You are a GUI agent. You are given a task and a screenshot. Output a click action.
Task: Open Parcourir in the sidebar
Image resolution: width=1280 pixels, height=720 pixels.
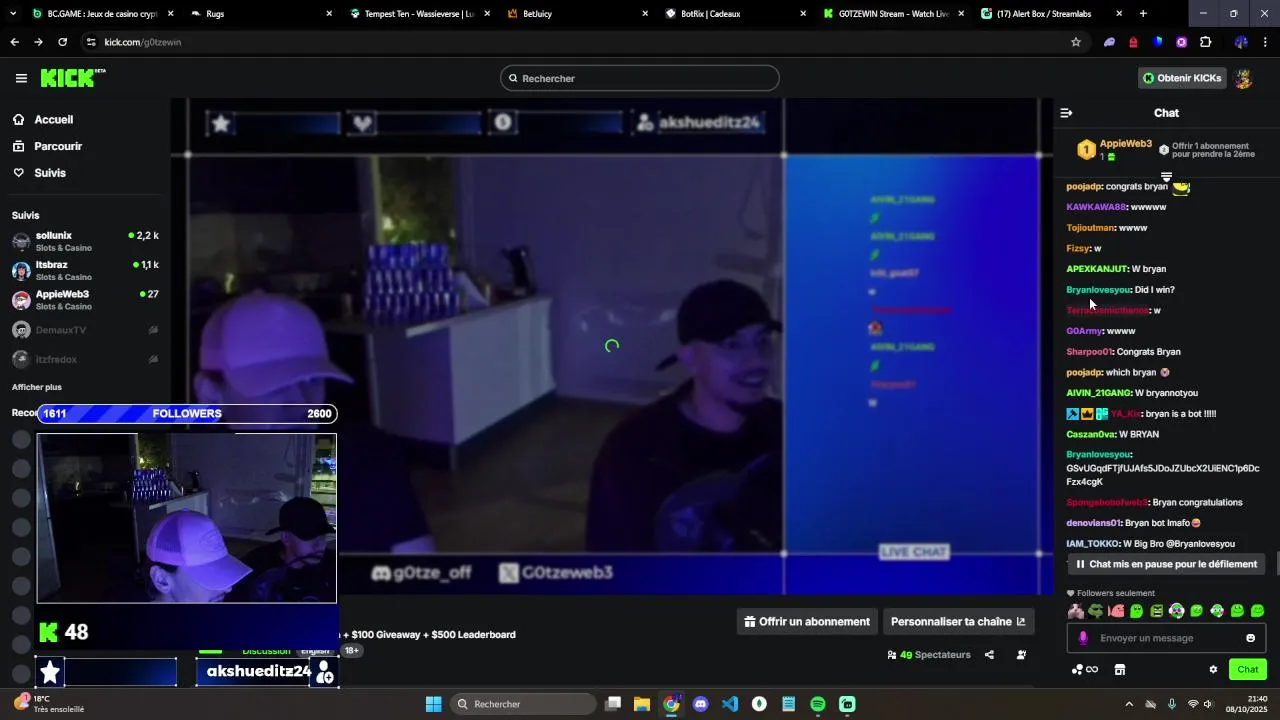click(58, 146)
